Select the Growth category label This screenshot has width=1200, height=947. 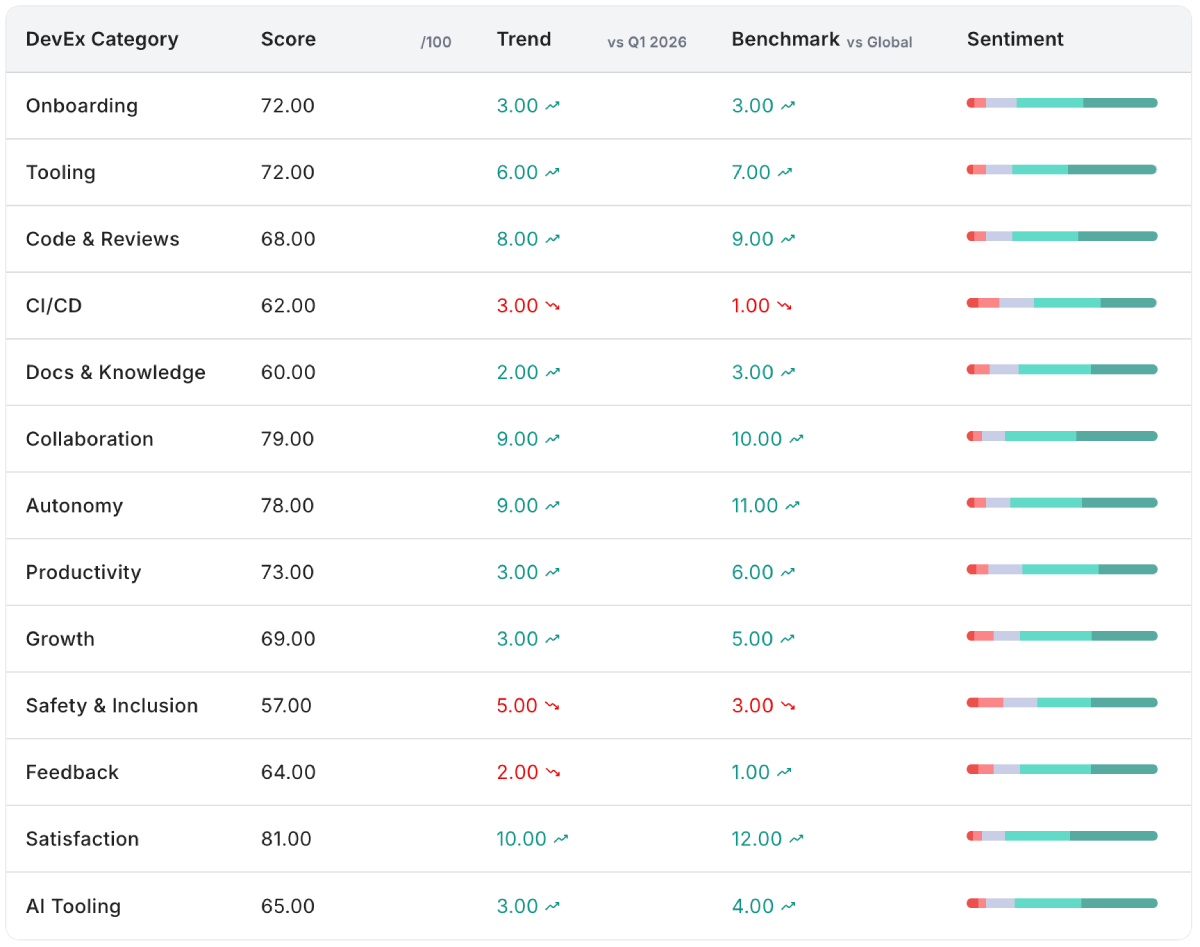point(60,639)
